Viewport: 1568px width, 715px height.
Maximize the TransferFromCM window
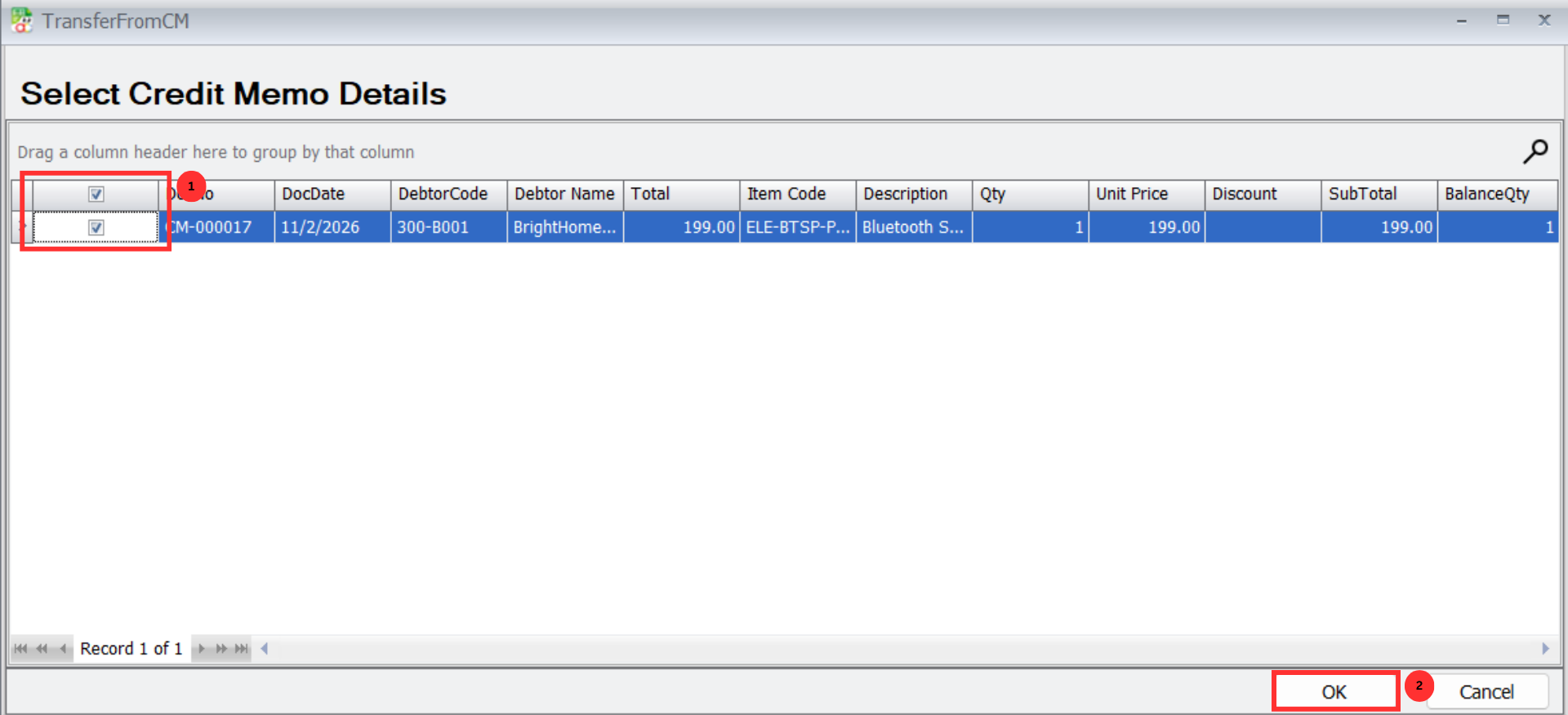point(1503,20)
